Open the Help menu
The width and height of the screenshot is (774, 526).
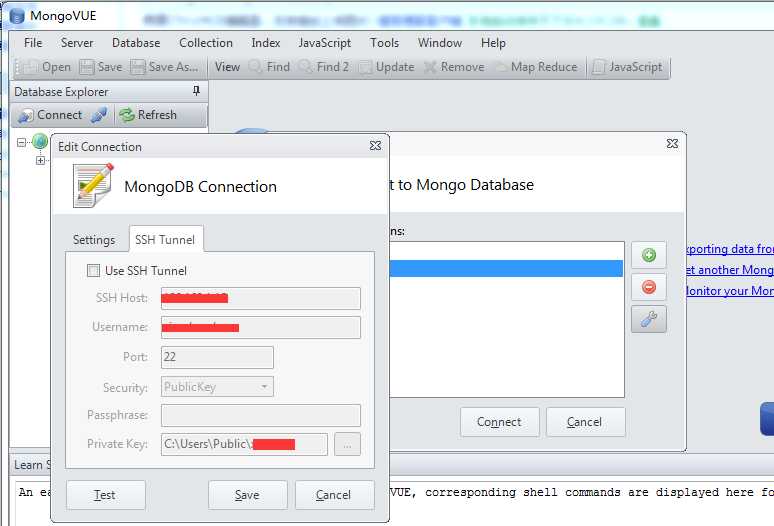(x=493, y=43)
